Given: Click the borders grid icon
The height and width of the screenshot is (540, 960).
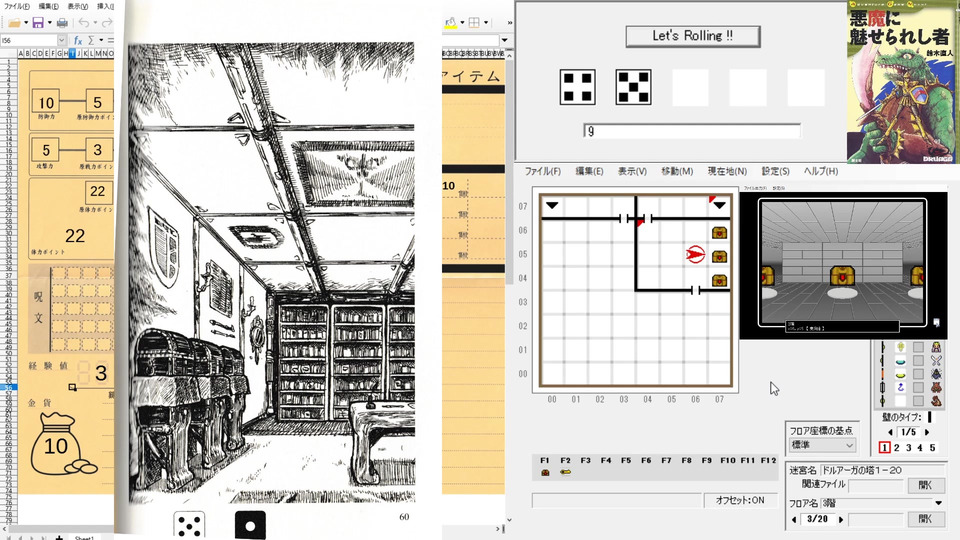Looking at the screenshot, I should [474, 23].
